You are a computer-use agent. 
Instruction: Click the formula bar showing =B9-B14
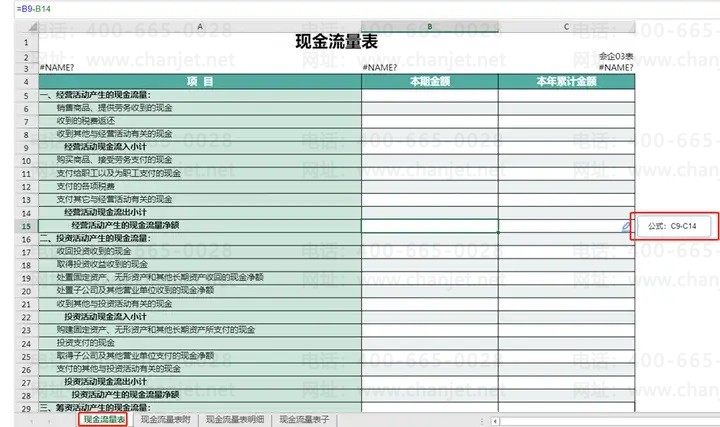pyautogui.click(x=366, y=9)
